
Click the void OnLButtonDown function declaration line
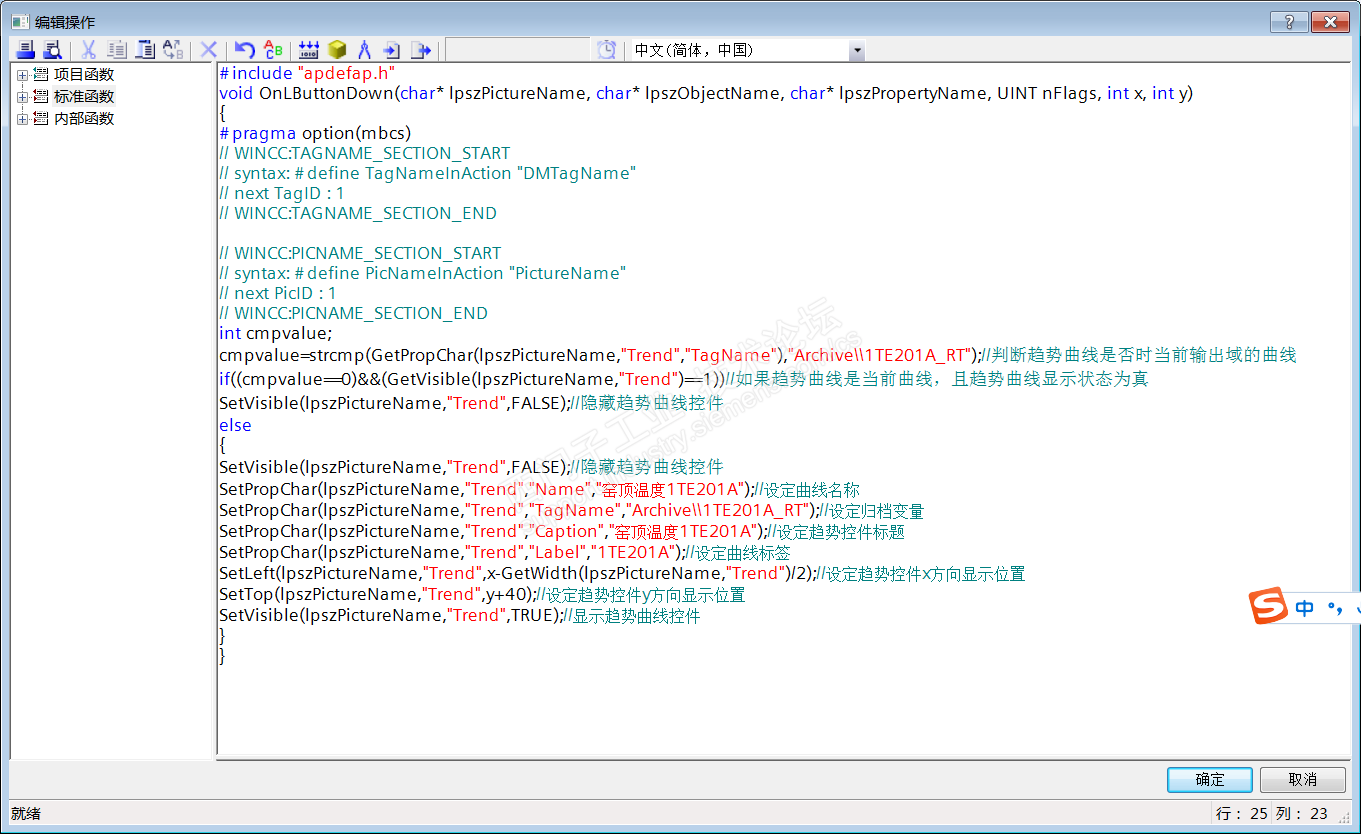(x=706, y=93)
